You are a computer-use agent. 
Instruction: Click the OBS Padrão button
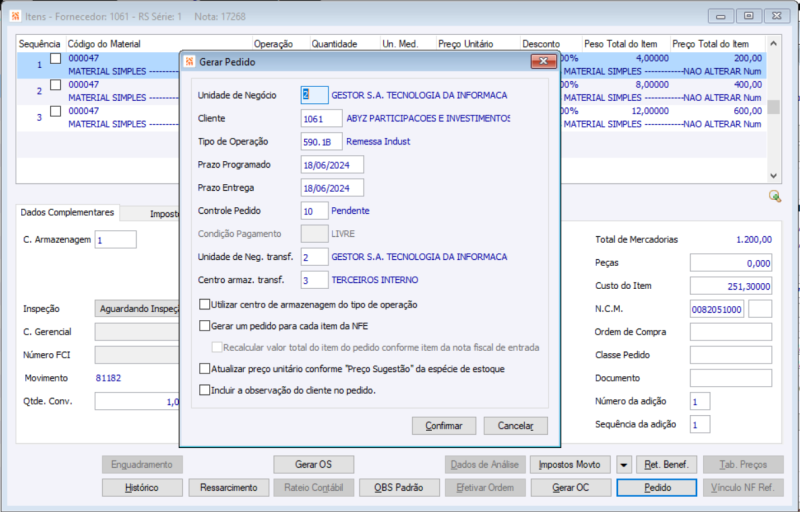click(x=399, y=488)
